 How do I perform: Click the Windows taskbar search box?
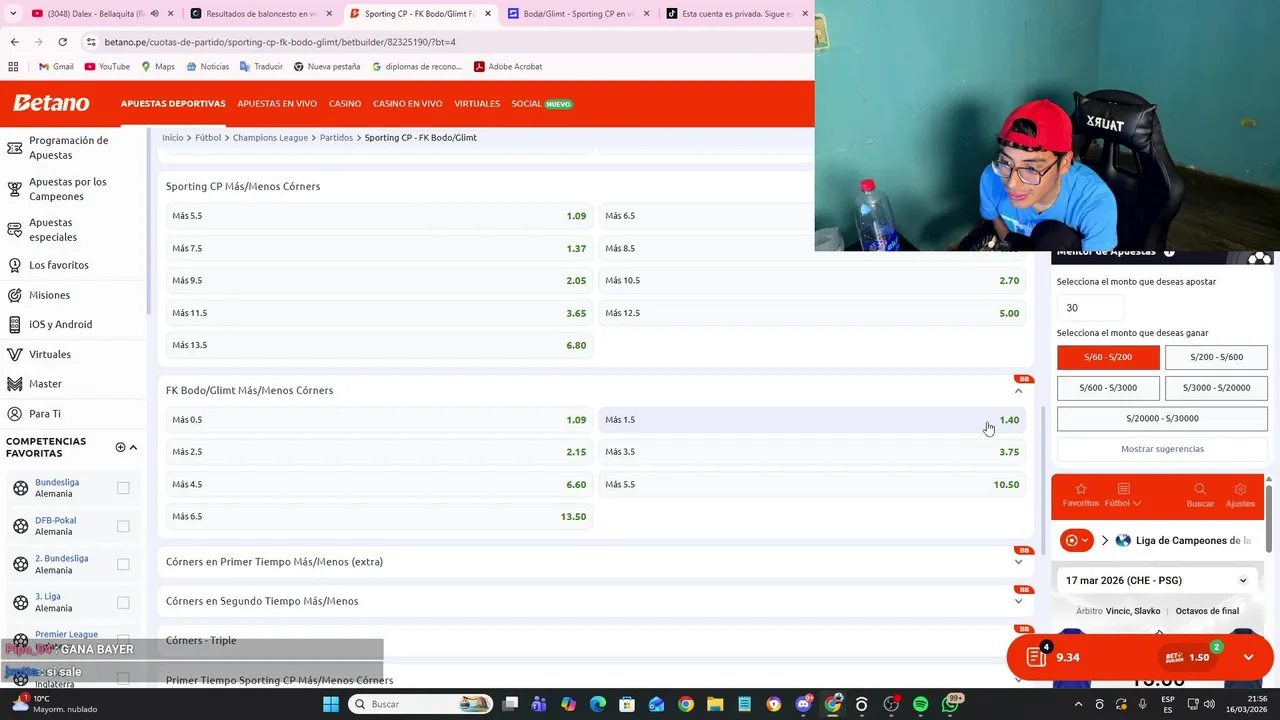pos(422,704)
